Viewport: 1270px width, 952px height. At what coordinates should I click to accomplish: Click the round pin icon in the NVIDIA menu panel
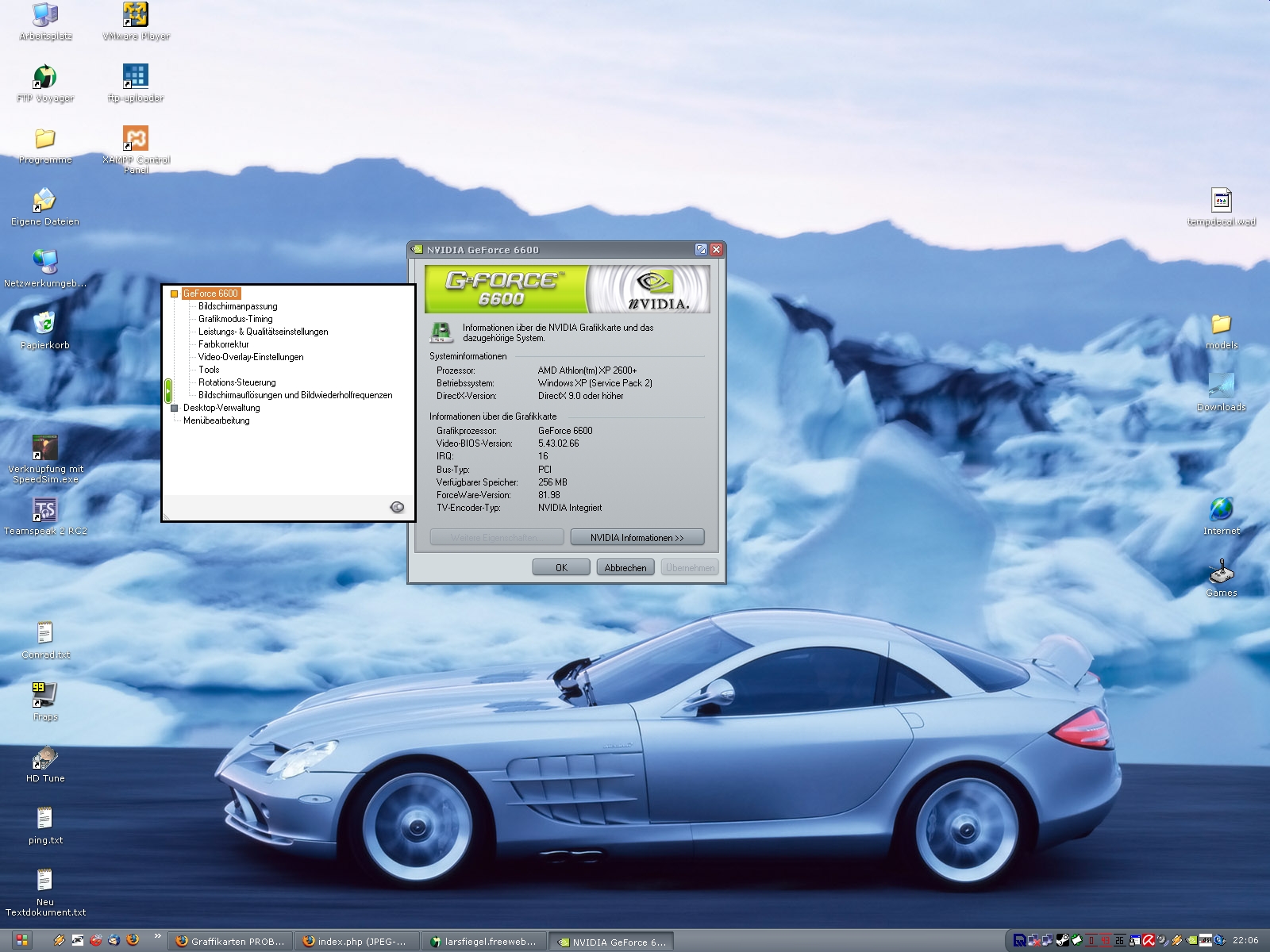pos(397,507)
